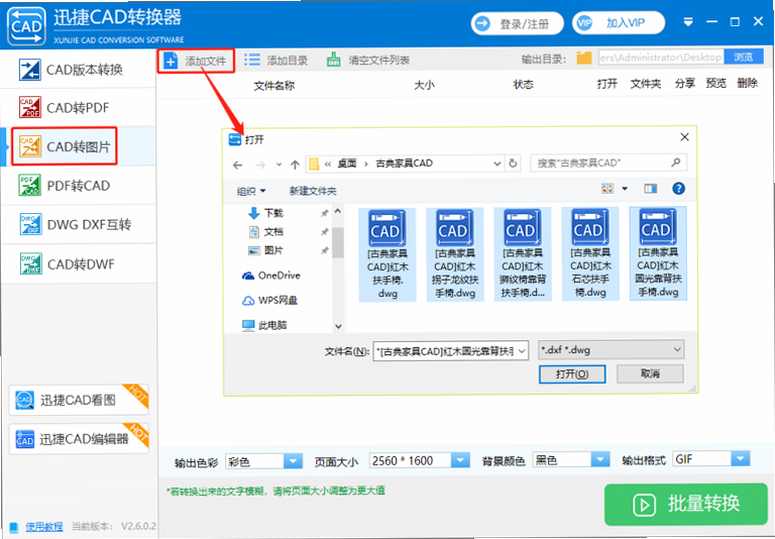Expand the 输出格式 GIF dropdown
Image resolution: width=775 pixels, height=539 pixels.
711,459
